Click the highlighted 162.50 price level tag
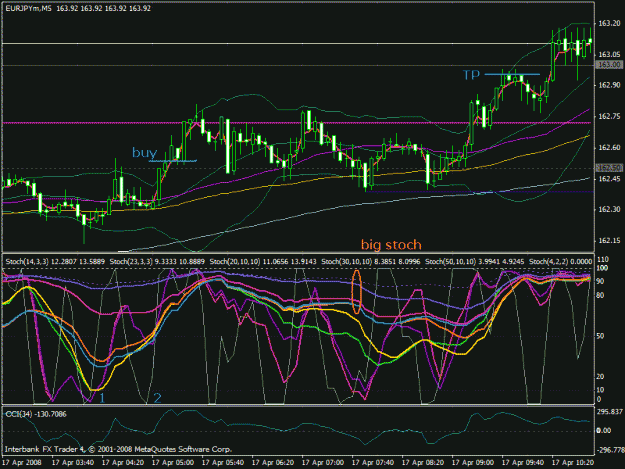Image resolution: width=625 pixels, height=469 pixels. click(x=609, y=168)
